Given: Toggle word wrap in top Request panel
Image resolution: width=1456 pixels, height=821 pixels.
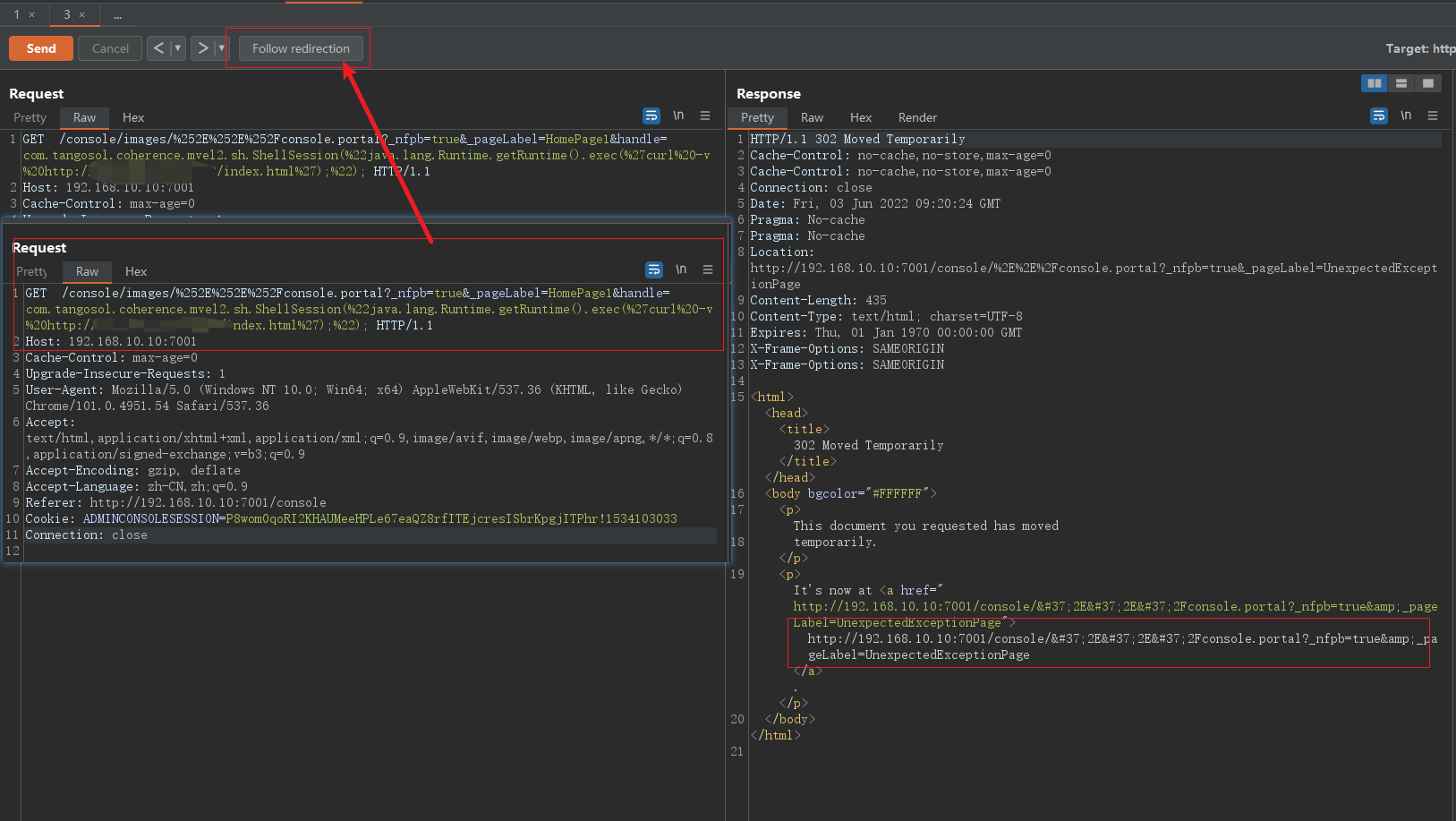Looking at the screenshot, I should tap(651, 115).
